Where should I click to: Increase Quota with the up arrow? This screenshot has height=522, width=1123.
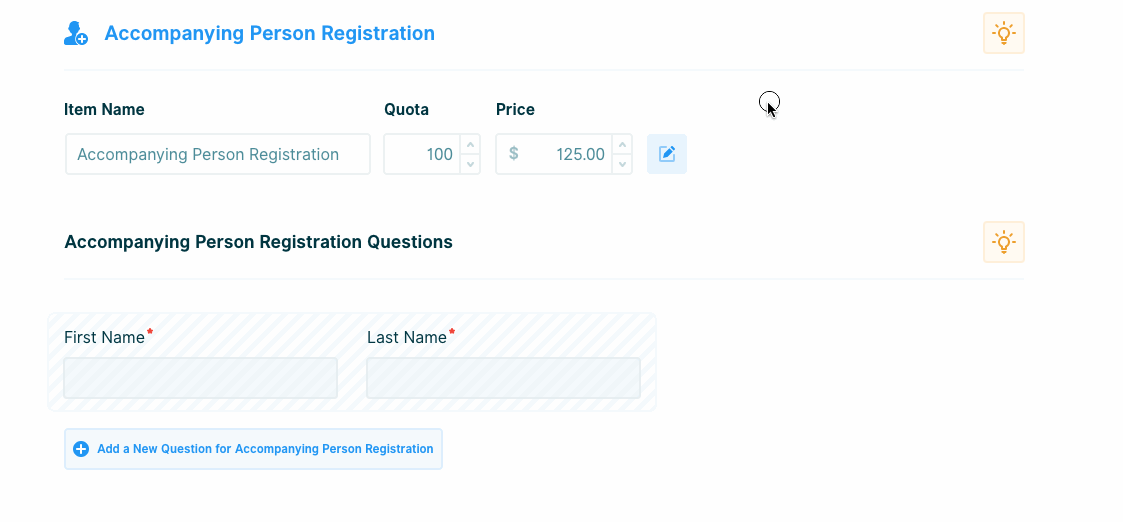pyautogui.click(x=470, y=145)
